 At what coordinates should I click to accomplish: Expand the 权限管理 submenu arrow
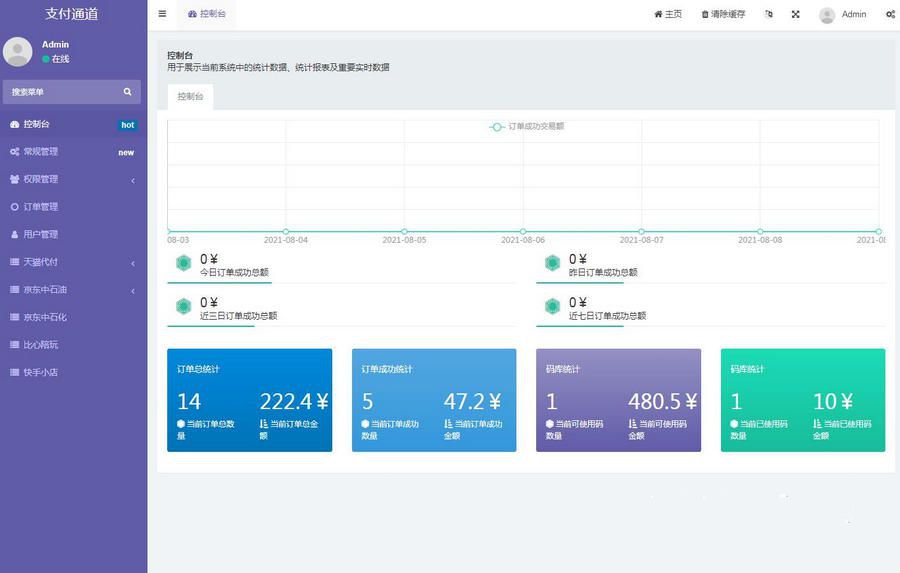click(133, 180)
